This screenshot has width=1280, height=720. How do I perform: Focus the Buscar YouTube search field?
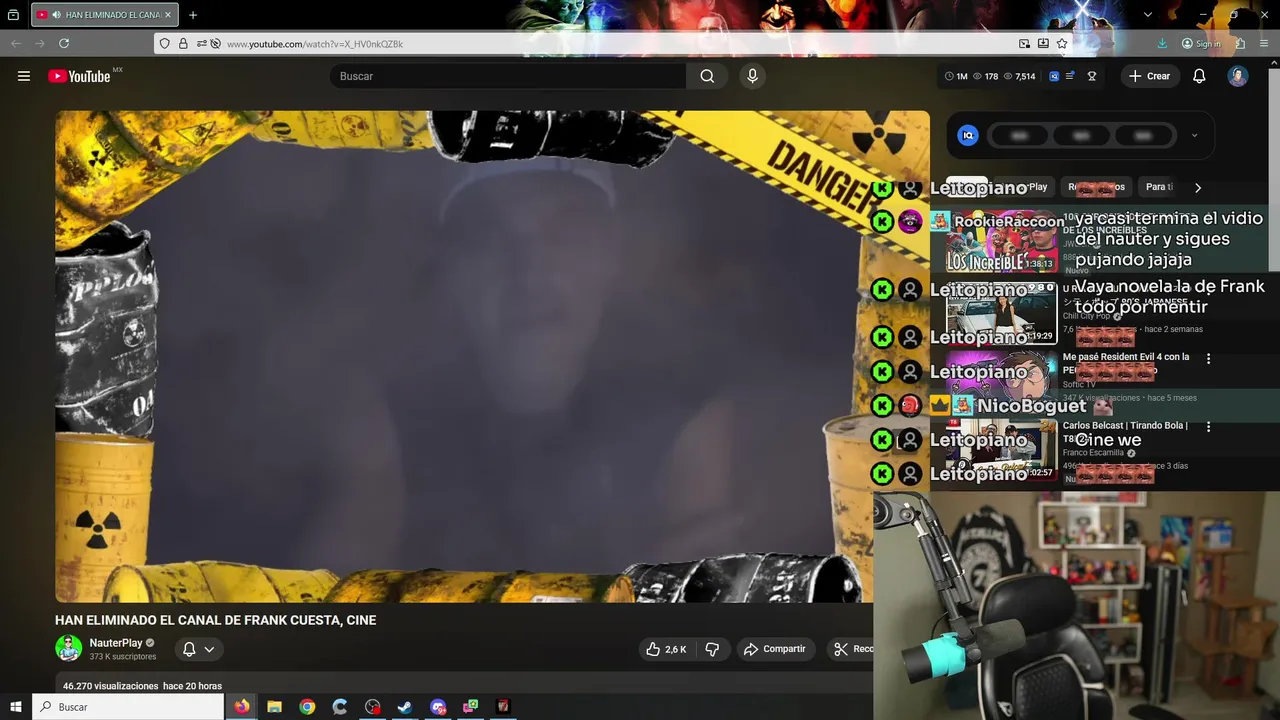pos(508,76)
